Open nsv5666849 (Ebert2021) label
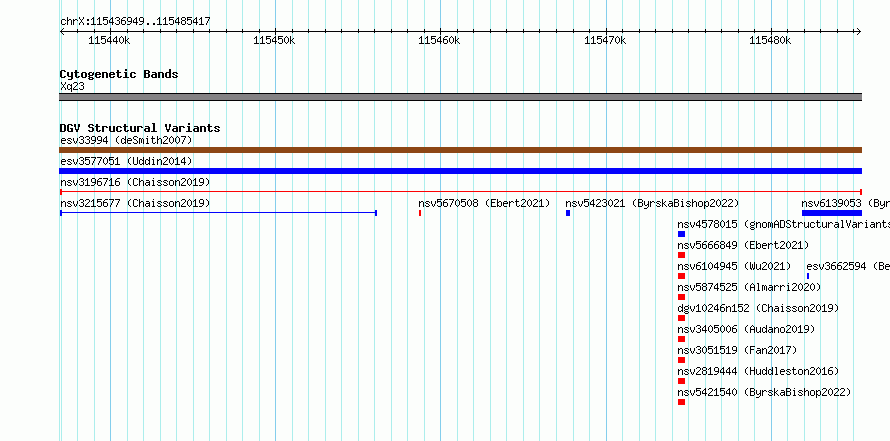Viewport: 890px width, 441px height. [743, 245]
